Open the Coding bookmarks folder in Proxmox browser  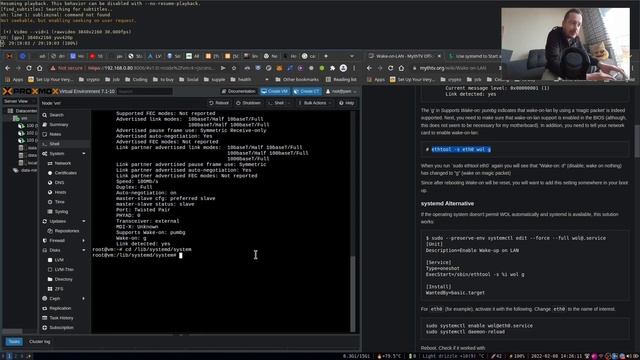coord(136,80)
